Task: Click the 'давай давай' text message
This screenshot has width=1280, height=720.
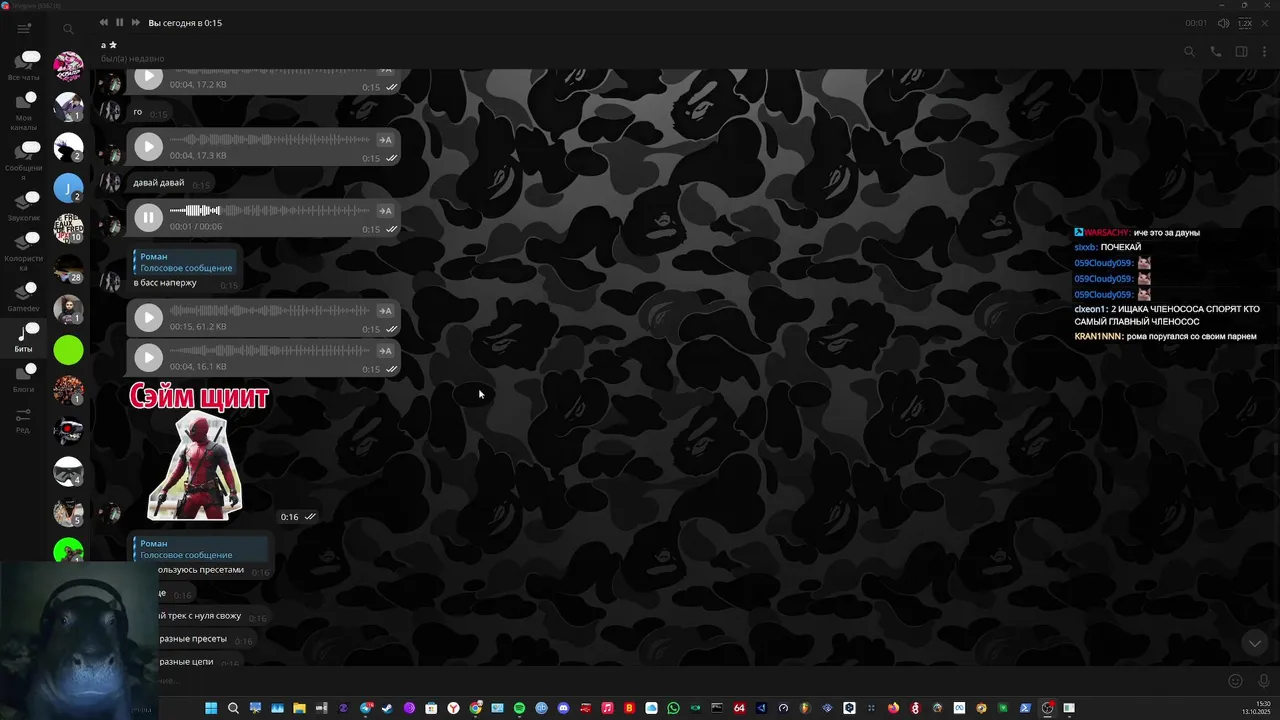Action: (158, 183)
